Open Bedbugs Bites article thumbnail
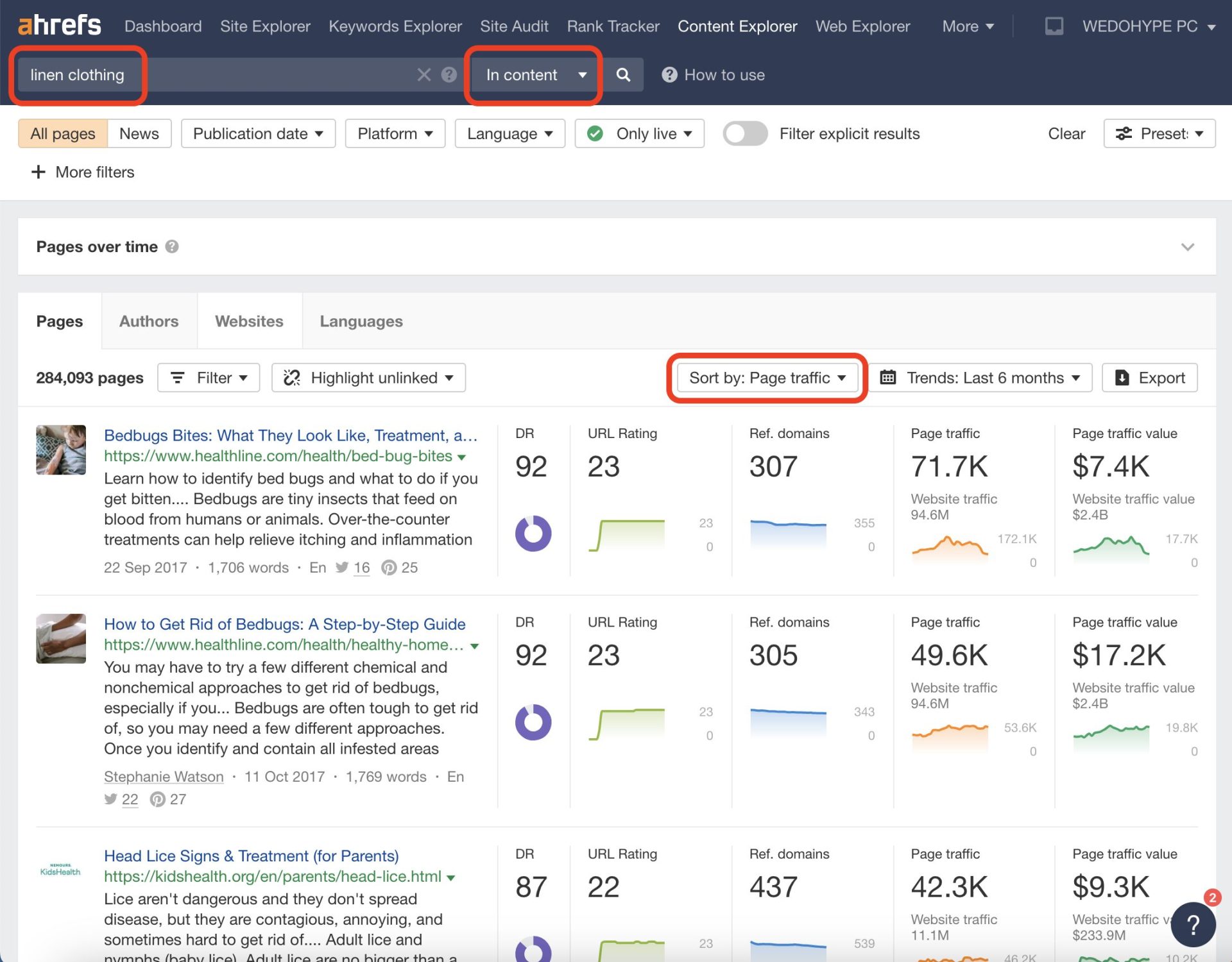 pyautogui.click(x=60, y=450)
